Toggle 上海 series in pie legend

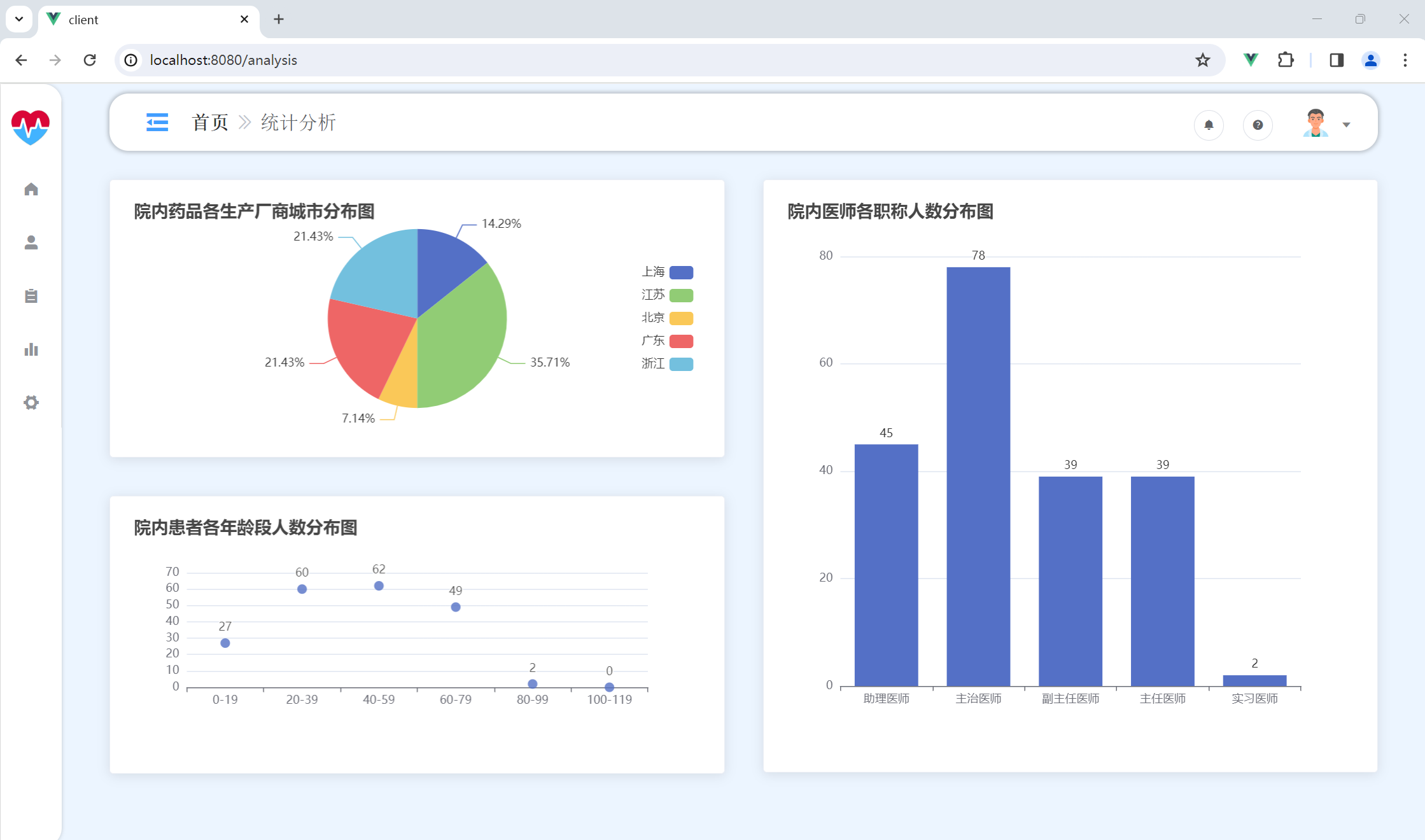coord(667,272)
